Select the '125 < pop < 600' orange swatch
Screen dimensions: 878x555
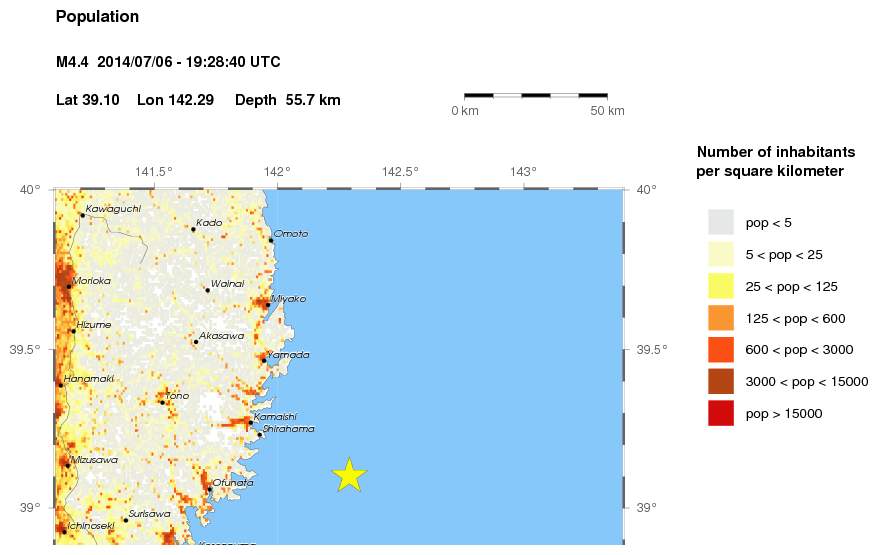721,318
